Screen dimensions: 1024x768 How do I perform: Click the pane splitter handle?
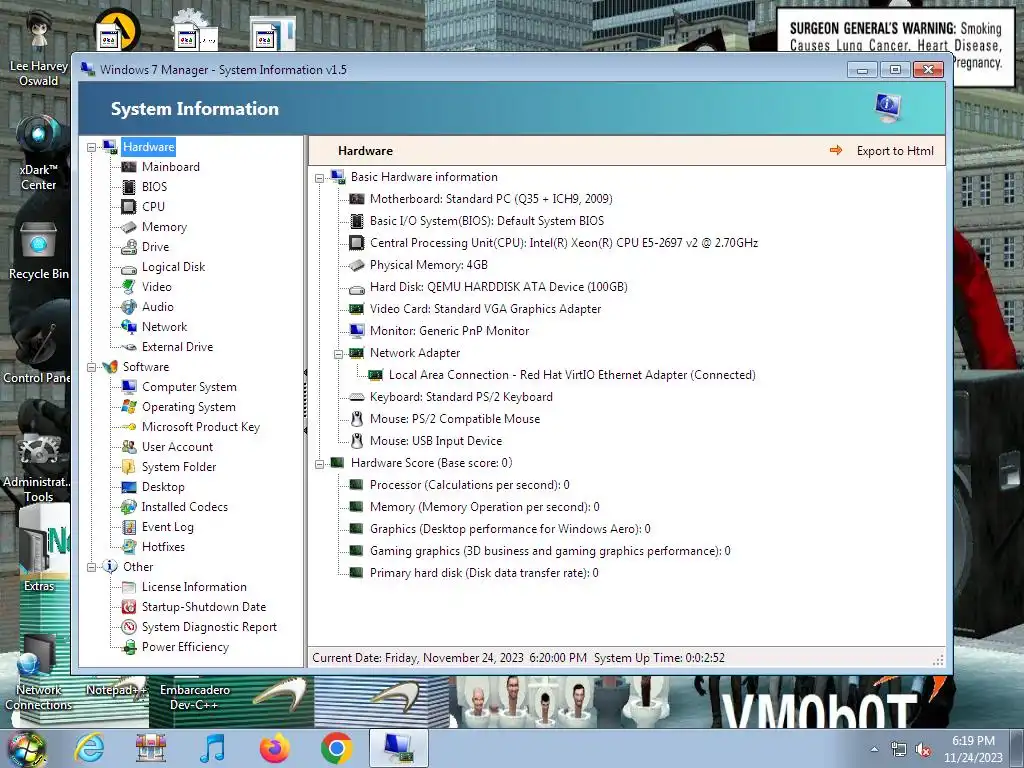305,401
